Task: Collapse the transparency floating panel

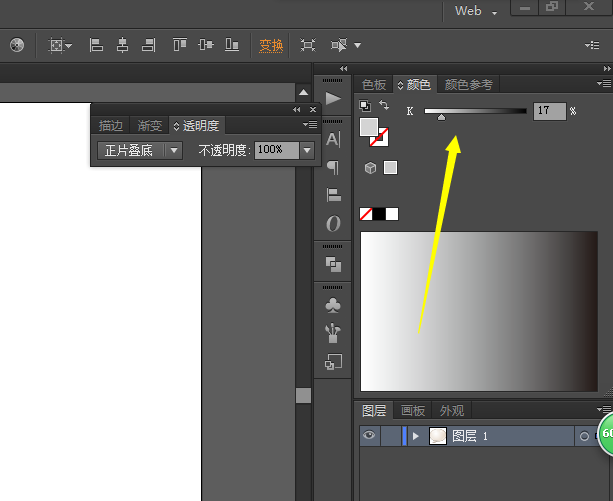Action: click(297, 110)
